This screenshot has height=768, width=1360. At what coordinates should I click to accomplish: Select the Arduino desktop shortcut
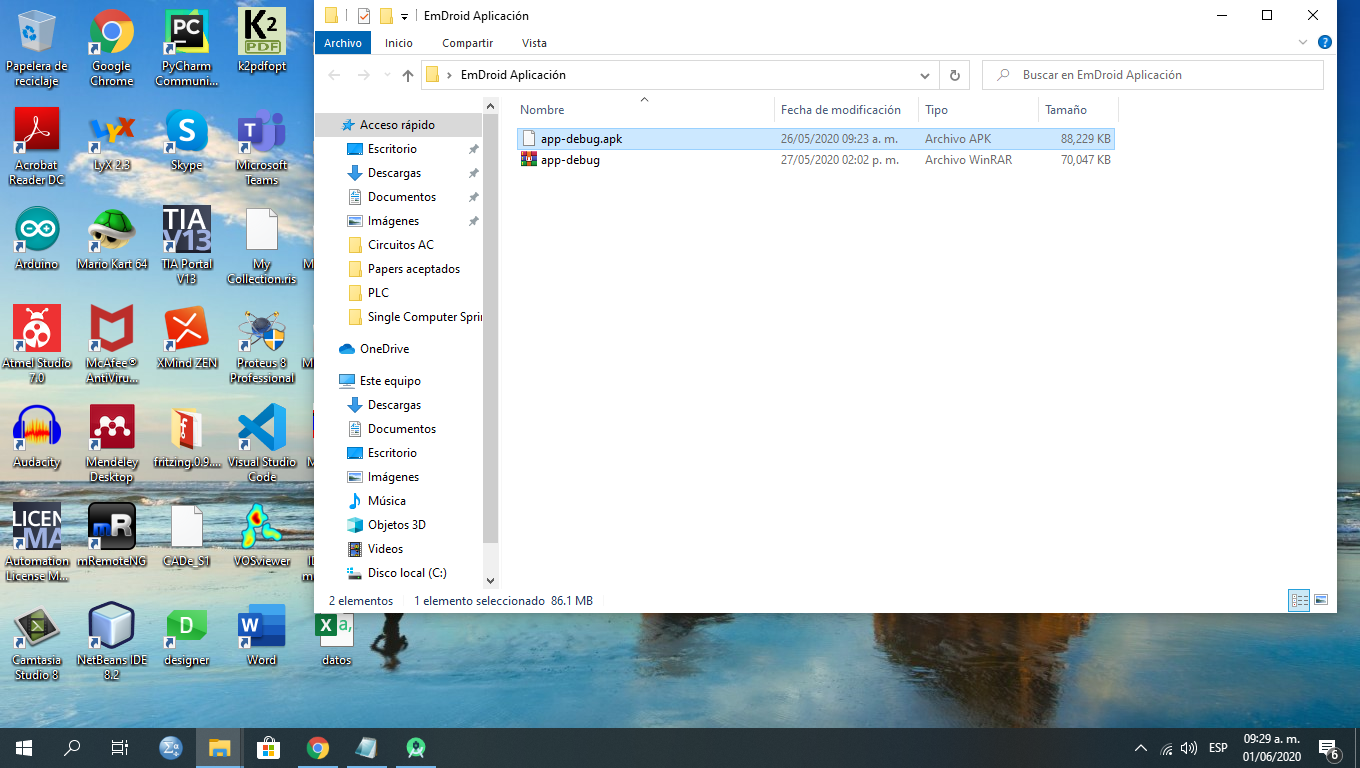(37, 240)
